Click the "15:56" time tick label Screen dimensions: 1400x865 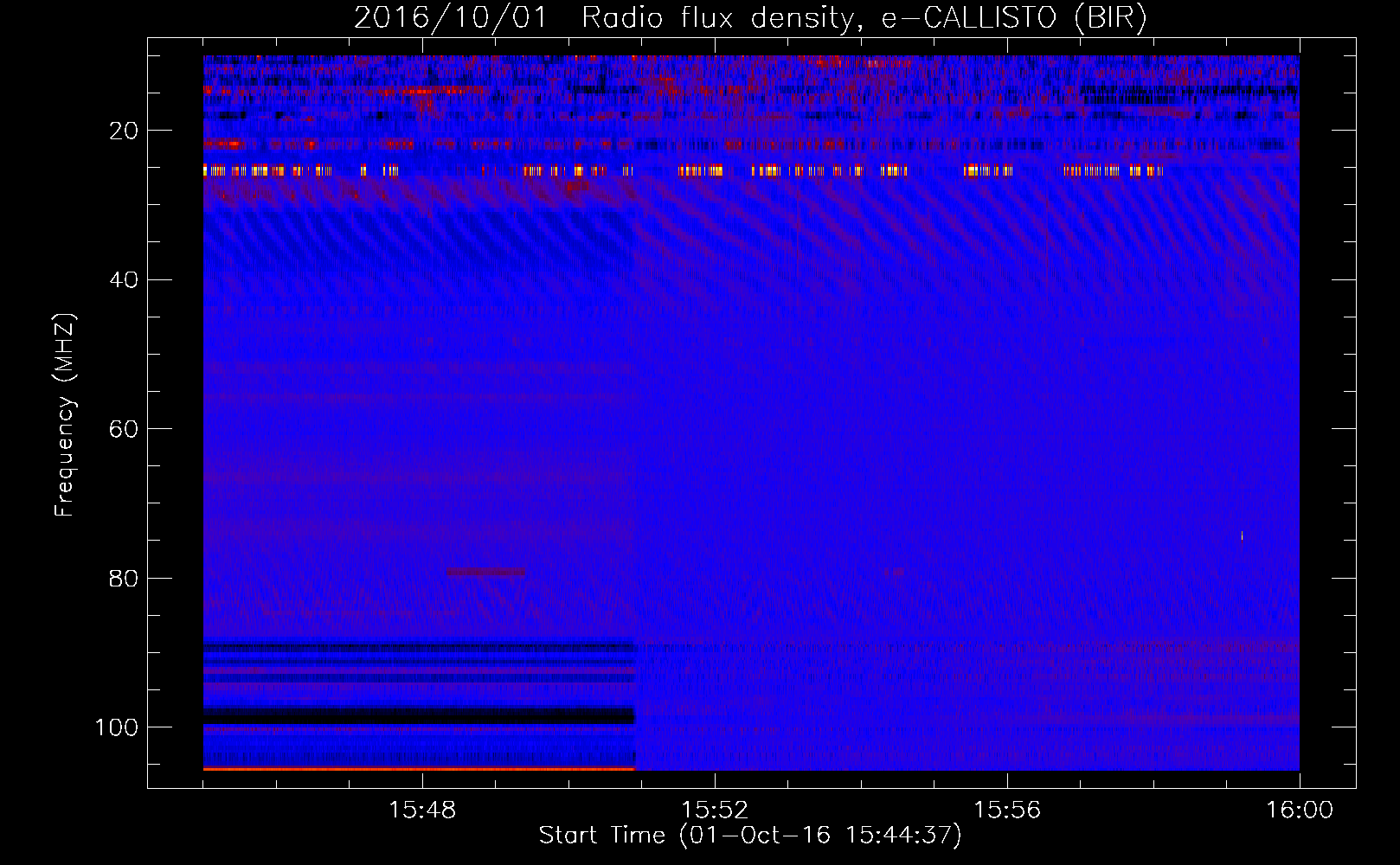click(x=1007, y=811)
